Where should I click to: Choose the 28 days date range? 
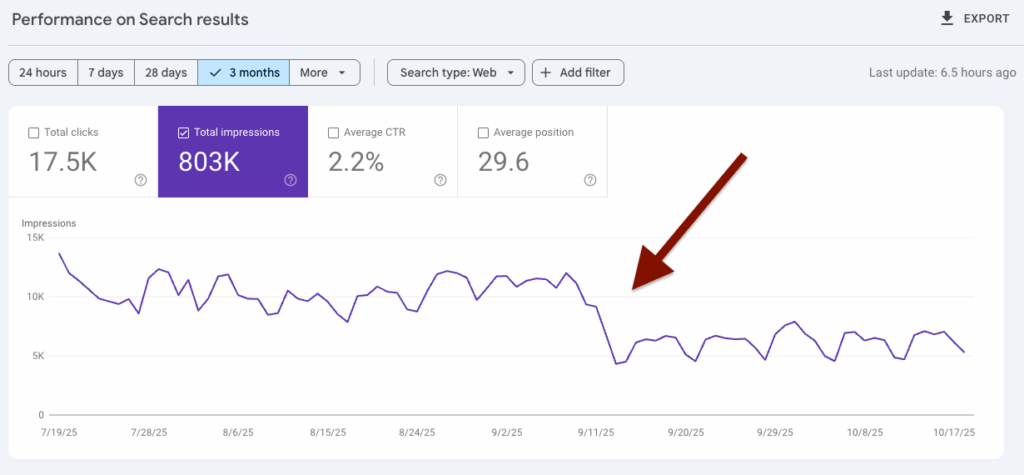click(166, 73)
